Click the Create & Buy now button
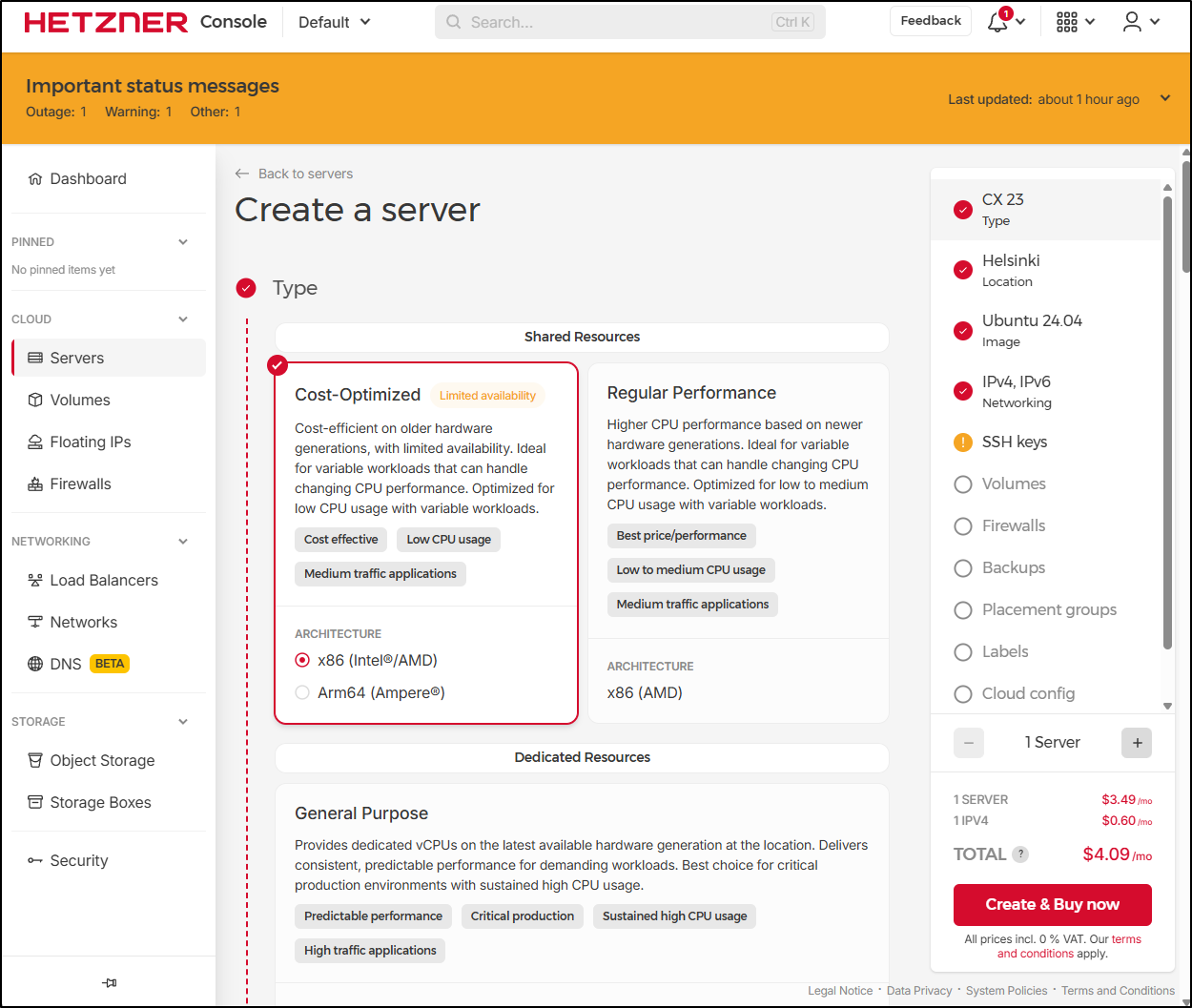 click(x=1052, y=904)
